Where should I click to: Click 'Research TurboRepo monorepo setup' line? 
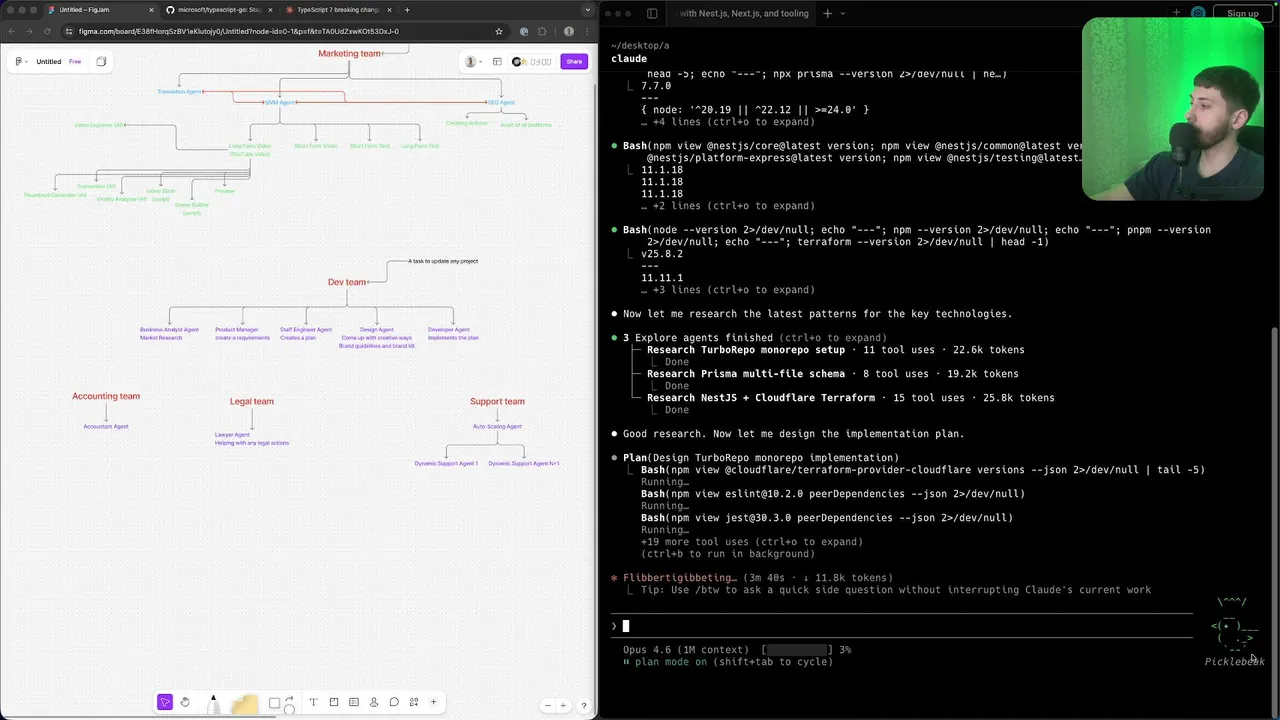(835, 350)
